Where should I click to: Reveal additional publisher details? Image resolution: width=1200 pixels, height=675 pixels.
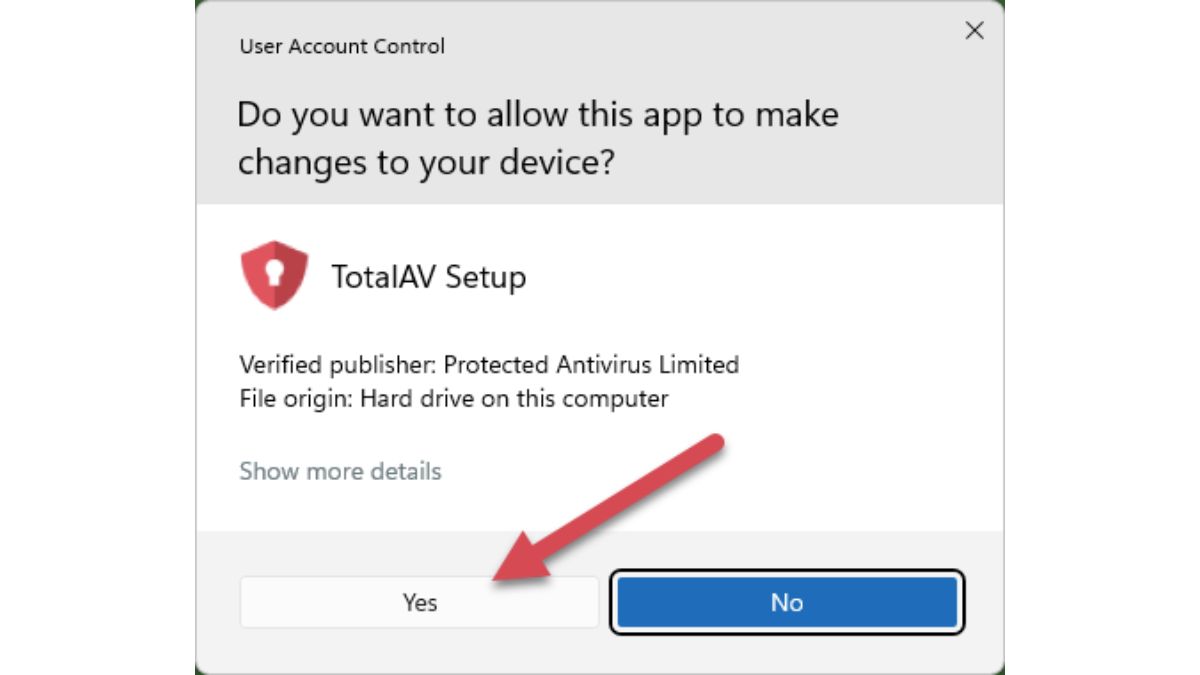tap(339, 471)
